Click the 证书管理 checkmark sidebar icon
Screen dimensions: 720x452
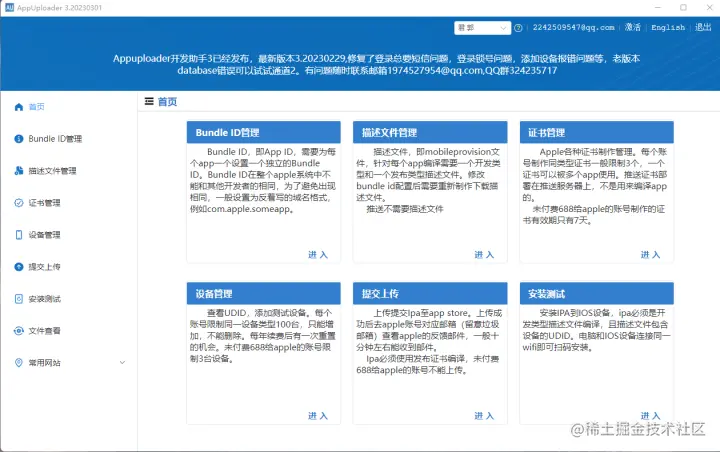19,203
